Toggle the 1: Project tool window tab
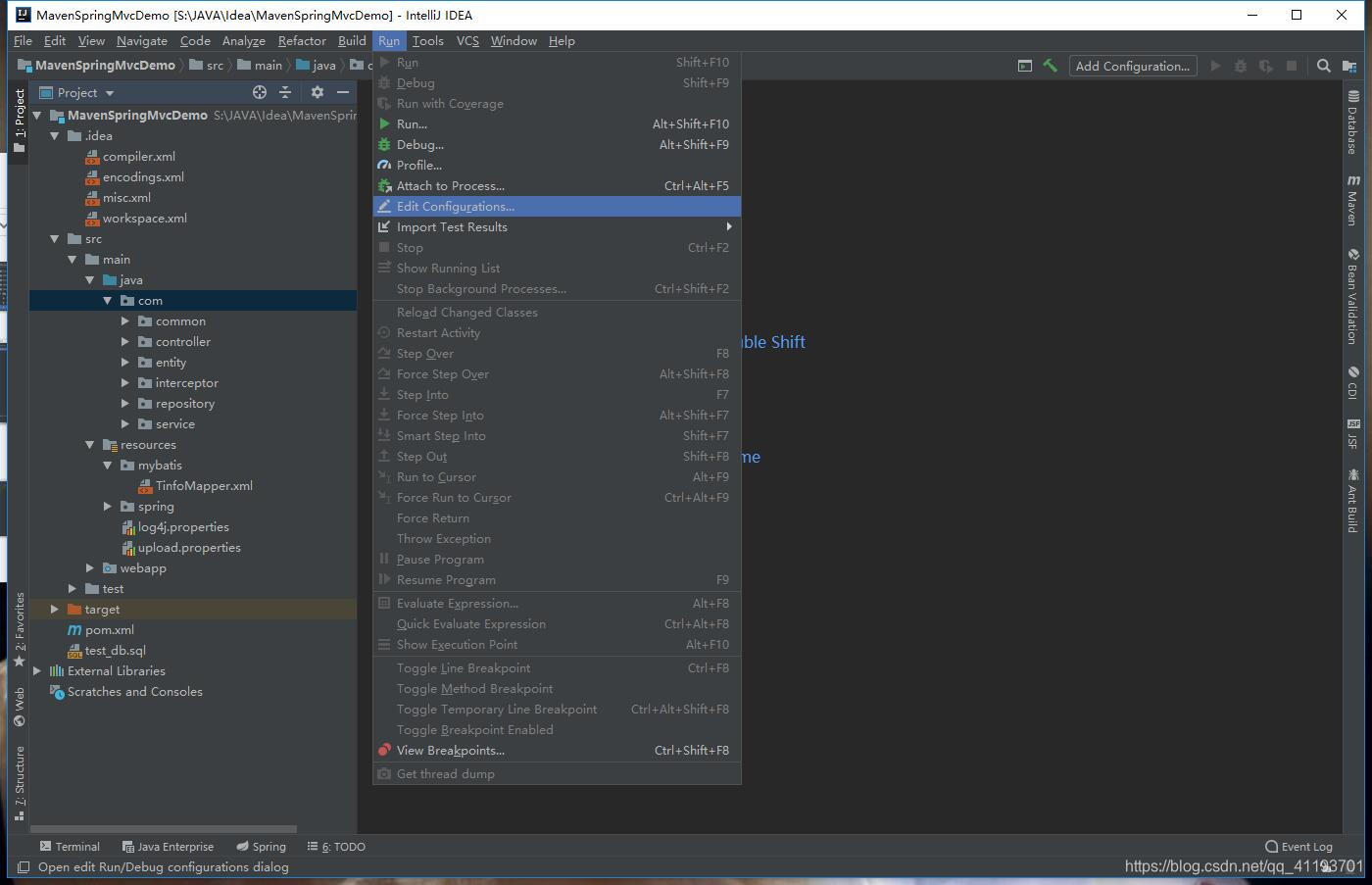Viewport: 1372px width, 885px height. click(19, 121)
